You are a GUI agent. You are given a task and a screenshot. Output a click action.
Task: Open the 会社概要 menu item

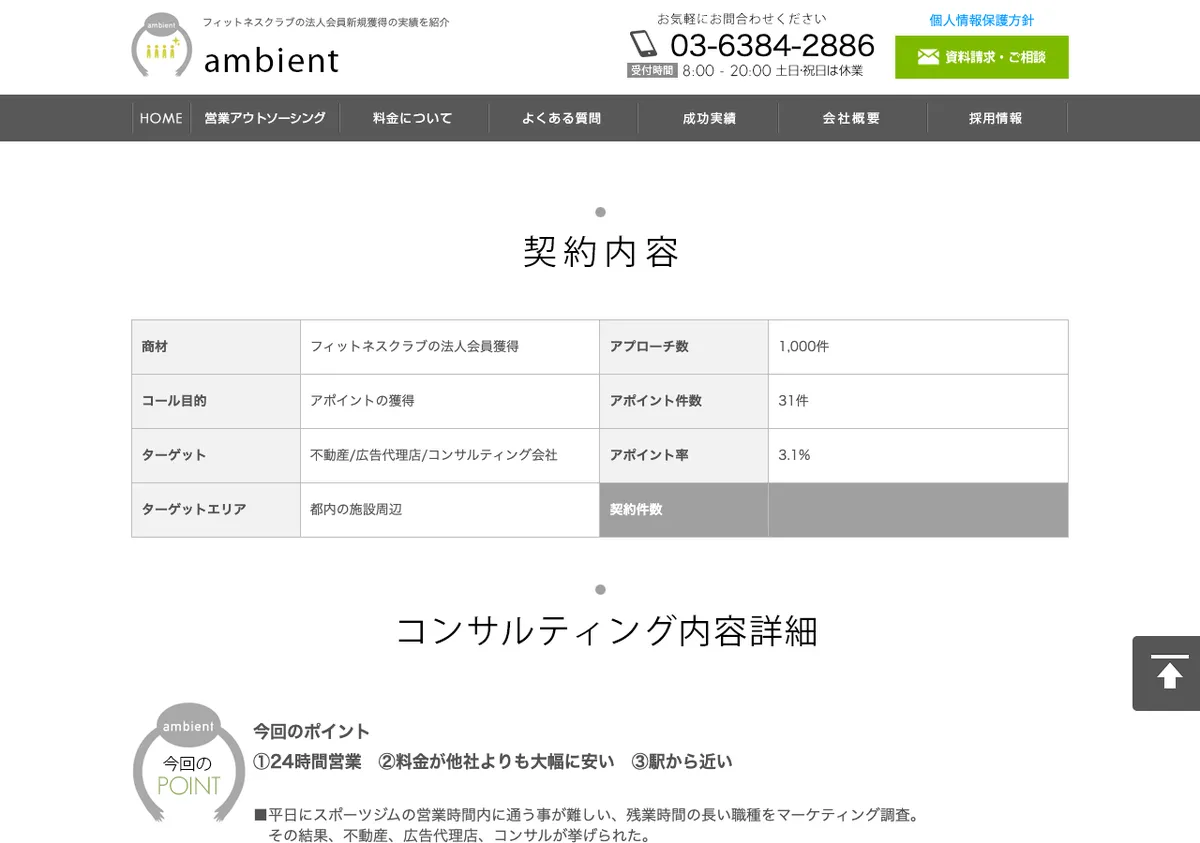click(x=852, y=118)
